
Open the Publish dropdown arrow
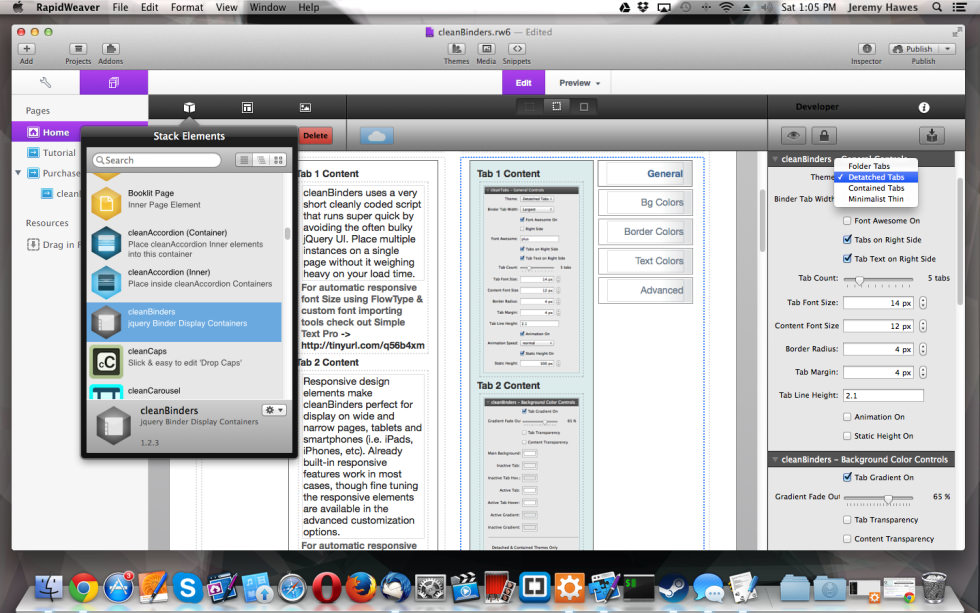point(948,49)
